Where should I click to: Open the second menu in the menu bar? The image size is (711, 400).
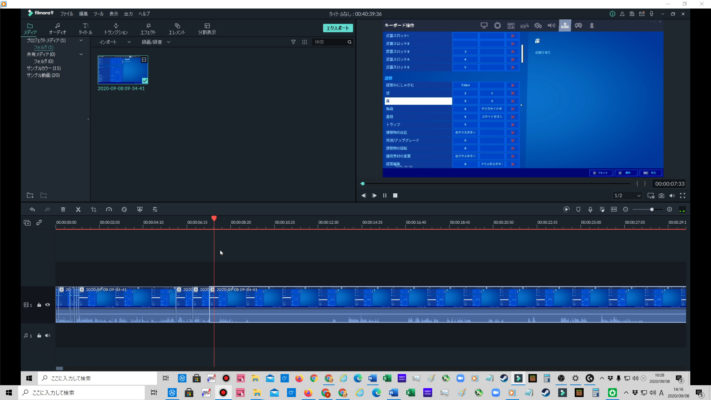(x=83, y=14)
